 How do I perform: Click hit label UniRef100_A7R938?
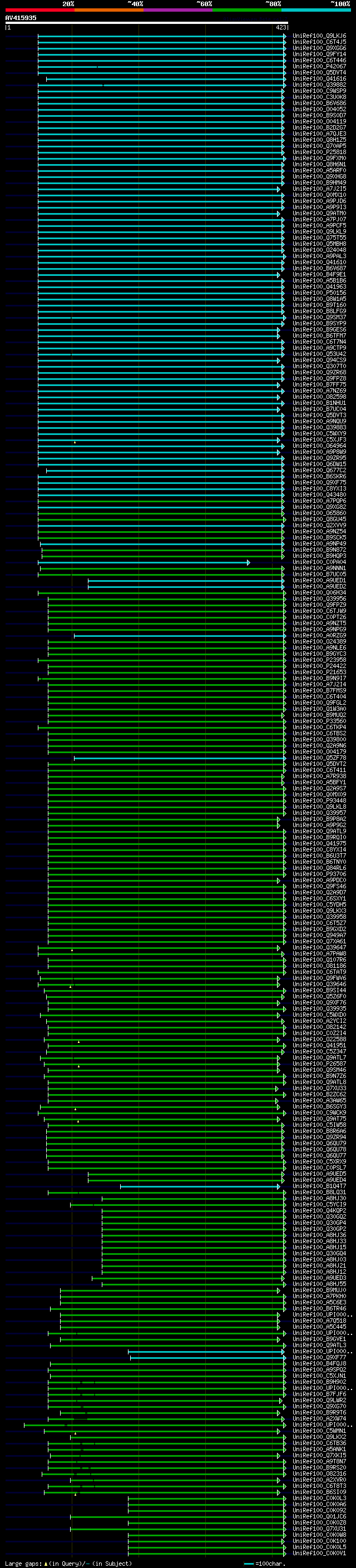(x=319, y=776)
